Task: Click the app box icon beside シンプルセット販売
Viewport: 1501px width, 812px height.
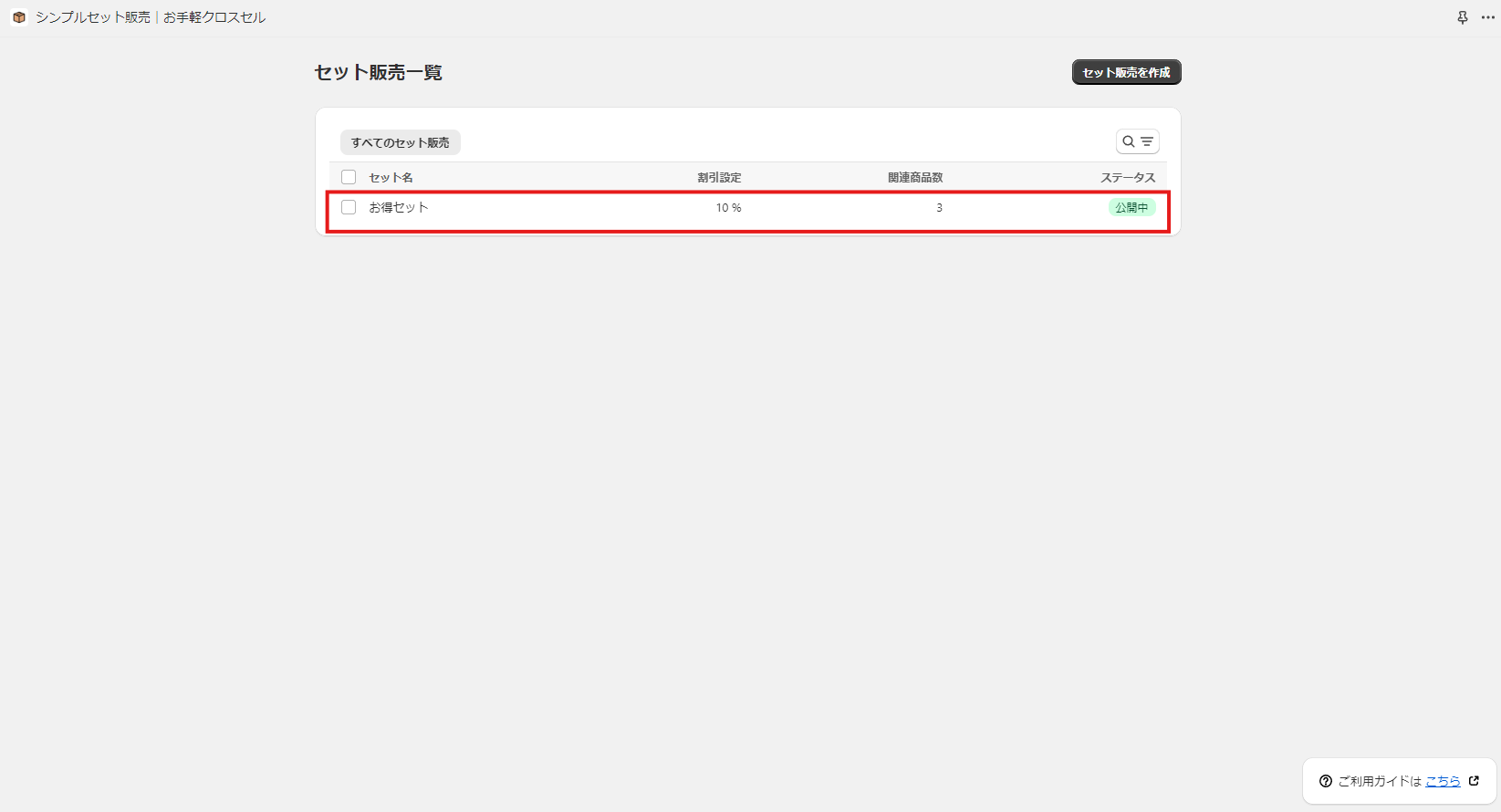Action: coord(18,17)
